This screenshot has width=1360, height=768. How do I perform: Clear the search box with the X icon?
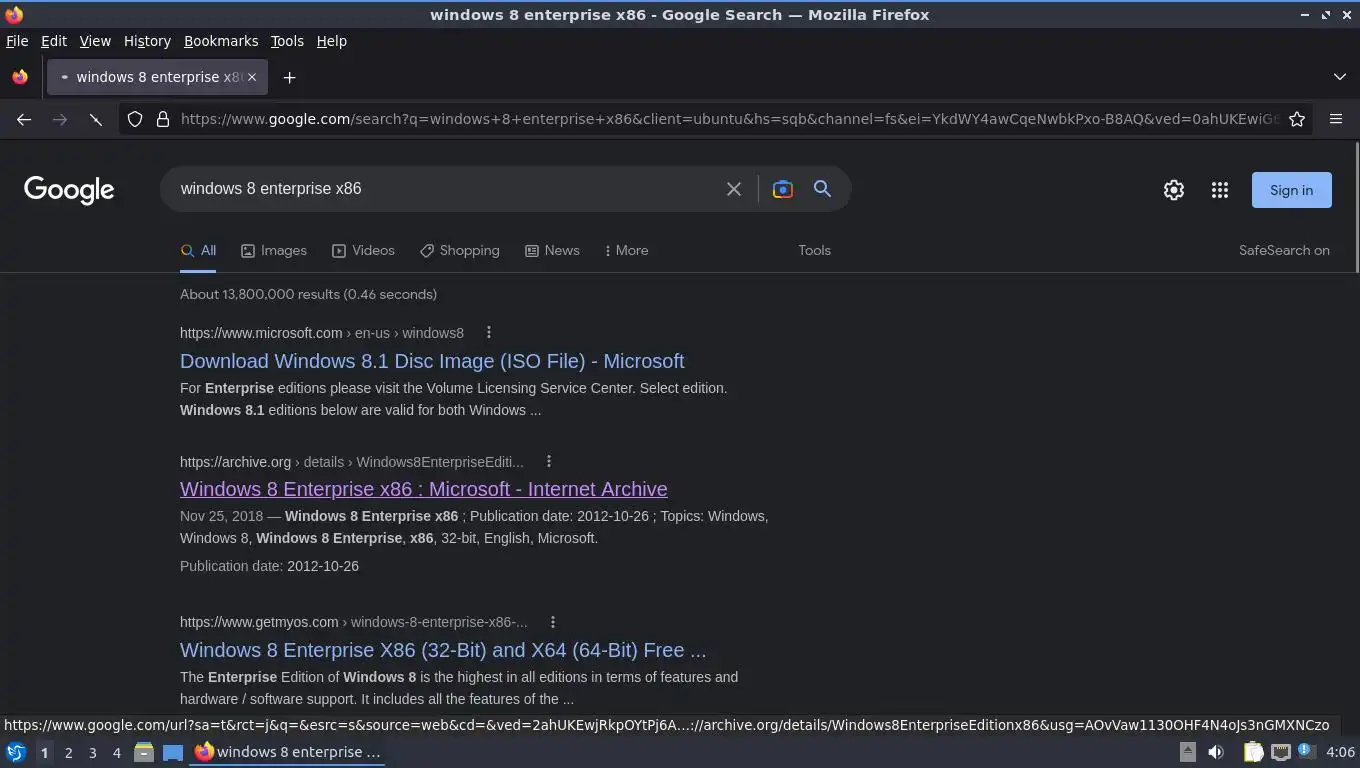click(x=734, y=189)
